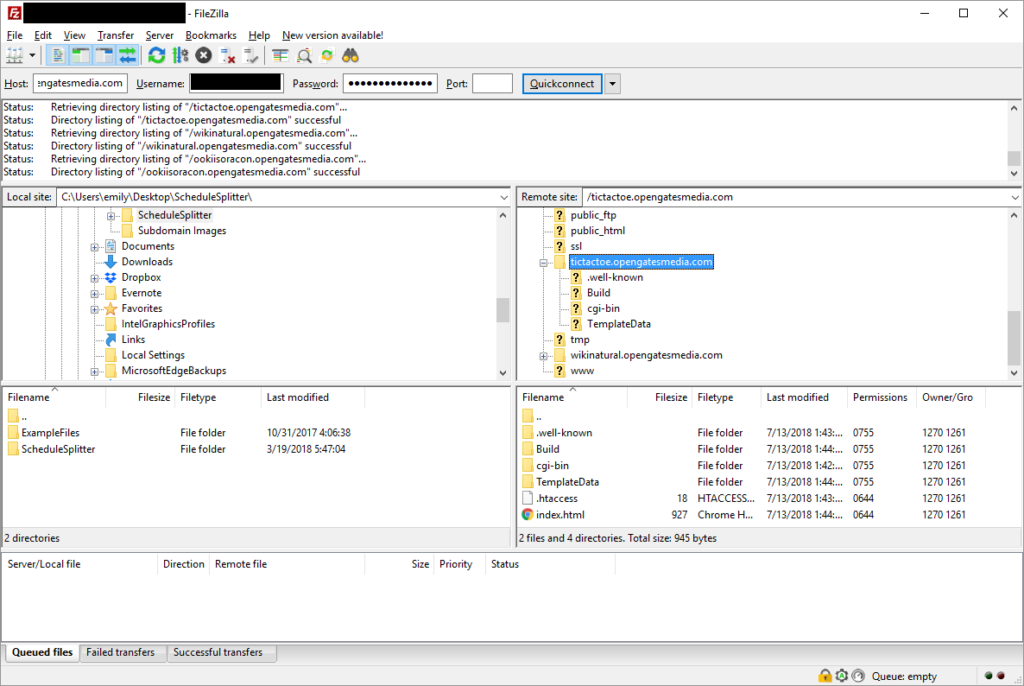Select ExampleFiles in local file list
This screenshot has width=1024, height=686.
(x=50, y=433)
